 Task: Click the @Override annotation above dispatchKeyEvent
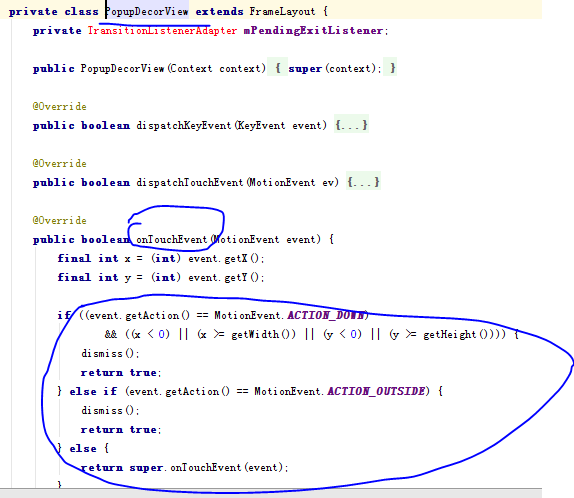[59, 107]
